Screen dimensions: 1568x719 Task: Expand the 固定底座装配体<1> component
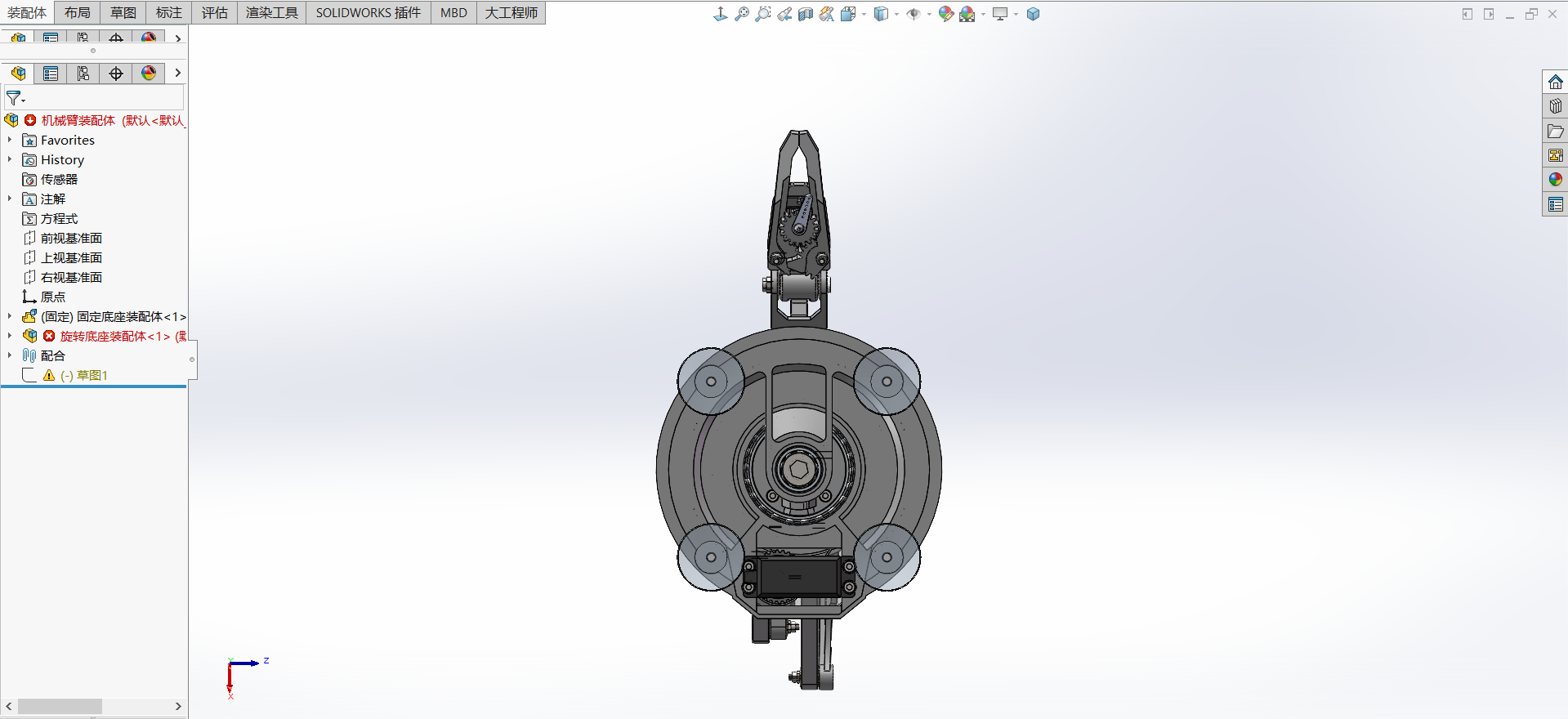[x=10, y=316]
